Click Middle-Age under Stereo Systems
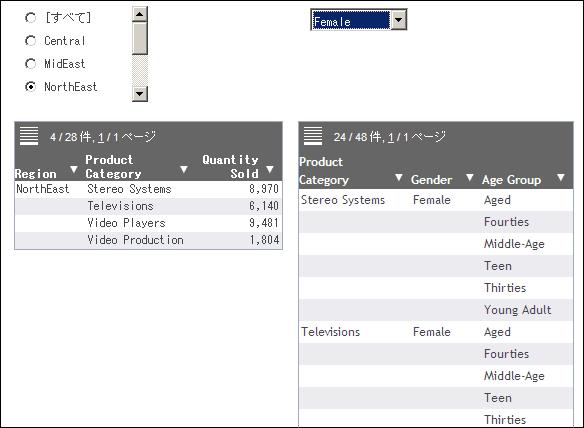Screen dimensions: 584x428 coord(514,244)
